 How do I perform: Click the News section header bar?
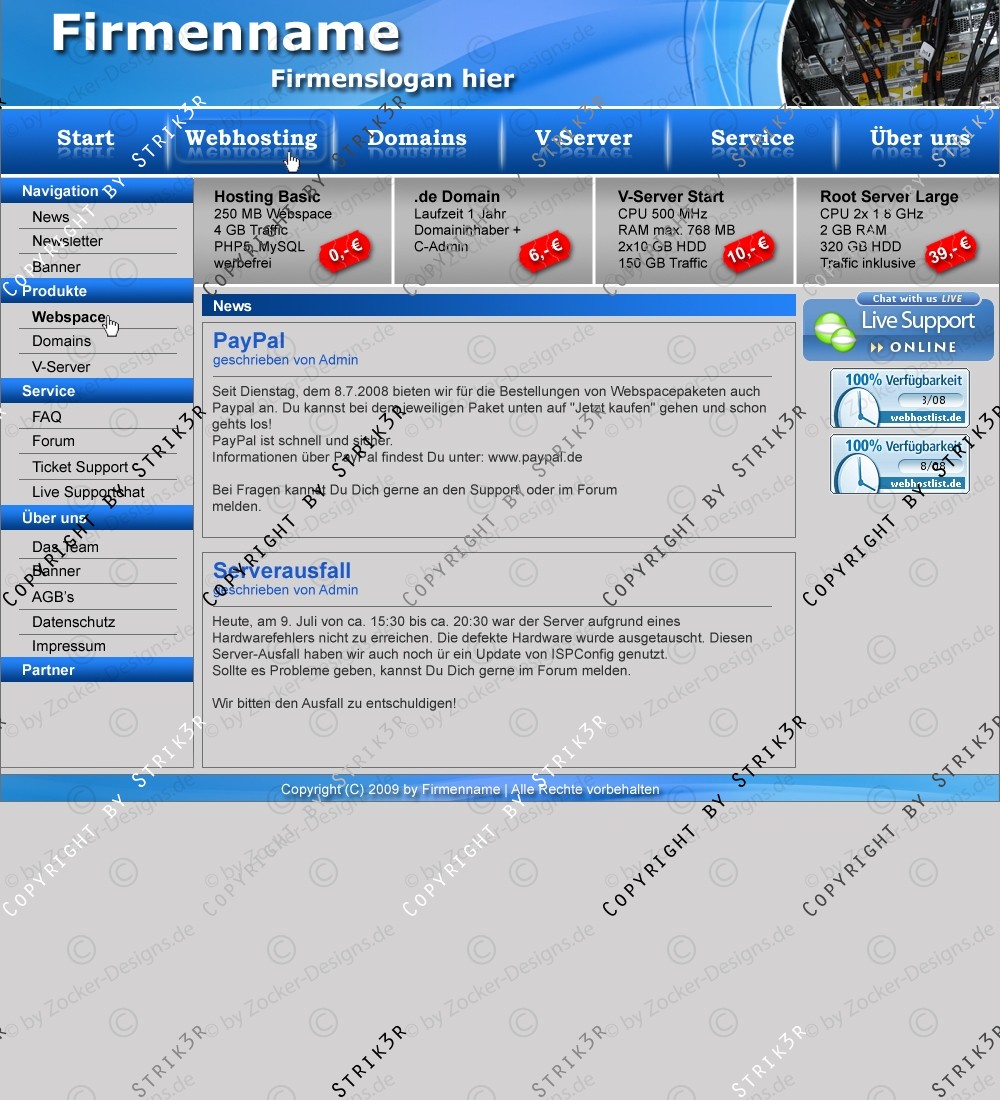click(x=499, y=305)
